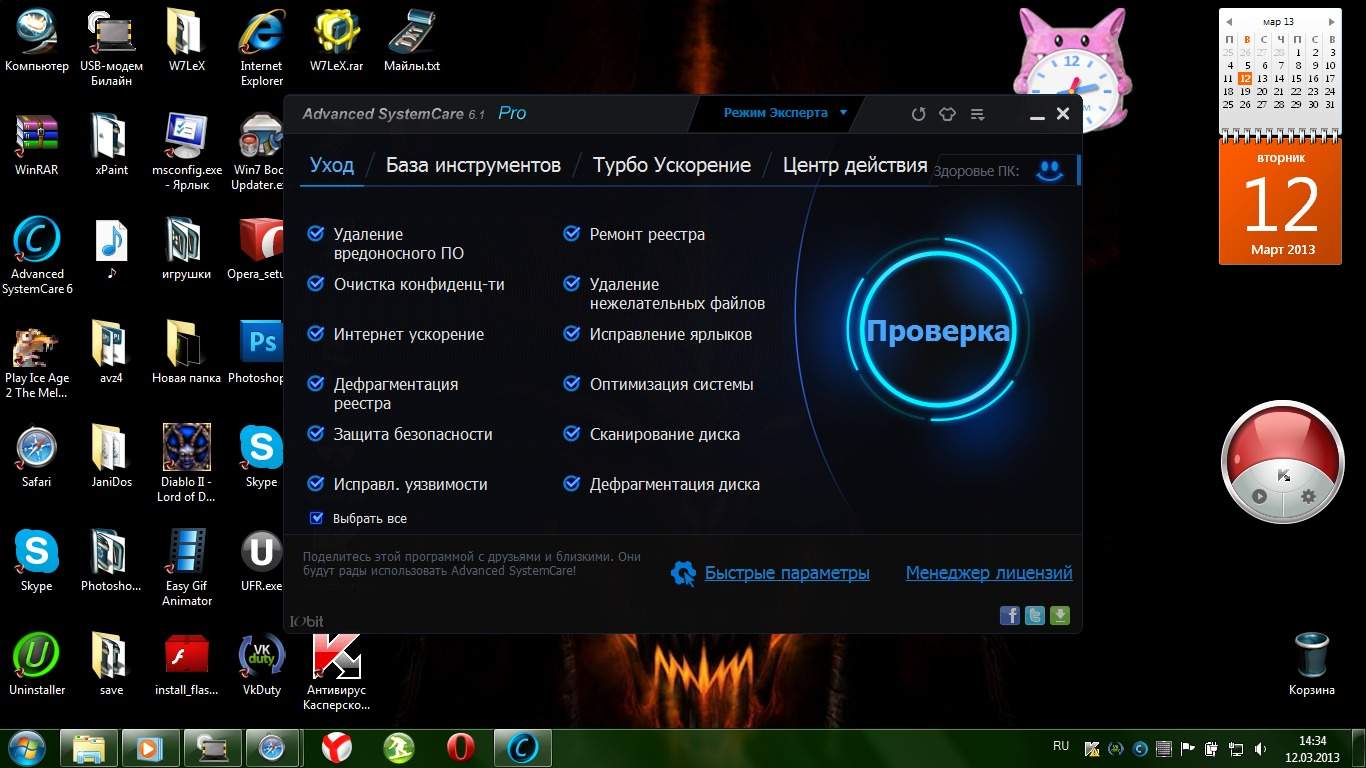Select the Uninstaller desktop icon

[x=37, y=665]
